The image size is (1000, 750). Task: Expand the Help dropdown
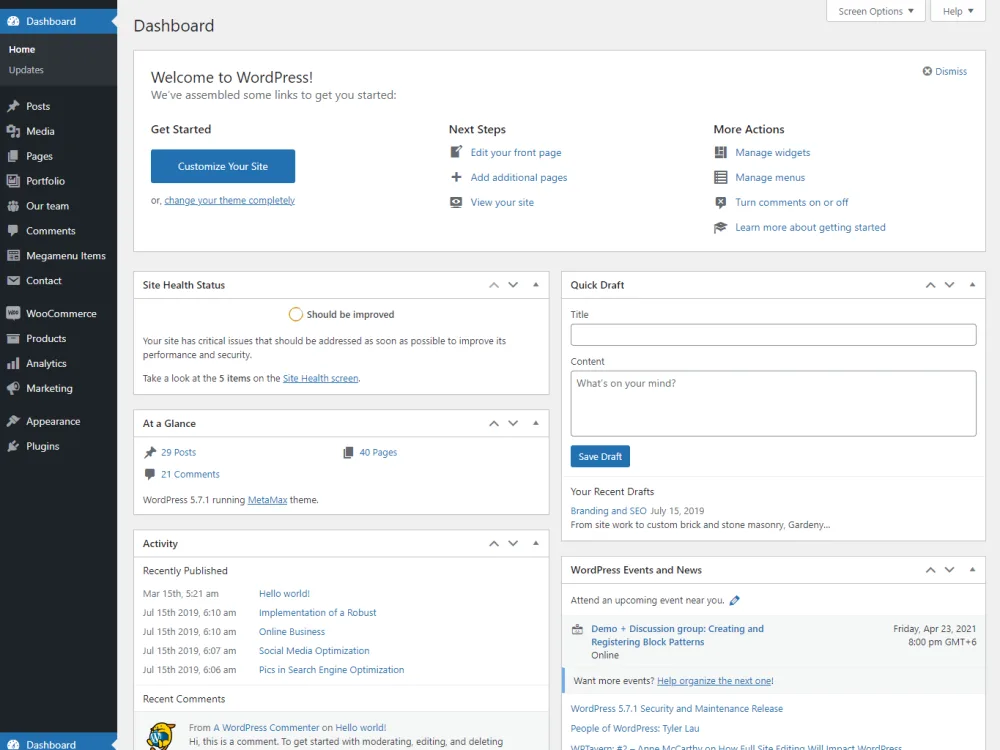[957, 11]
